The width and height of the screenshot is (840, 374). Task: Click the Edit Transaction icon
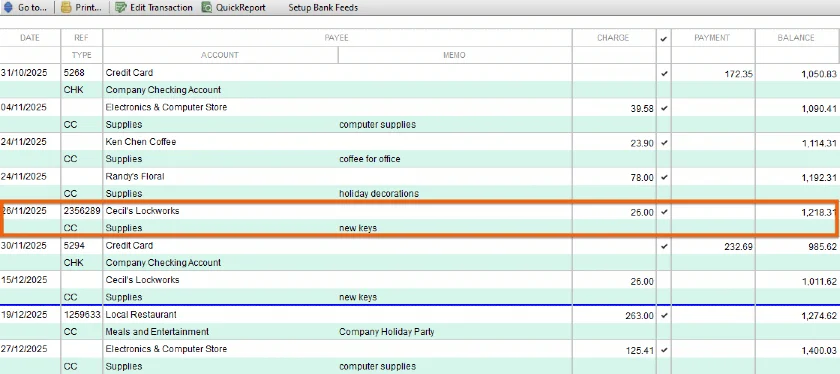[x=121, y=8]
